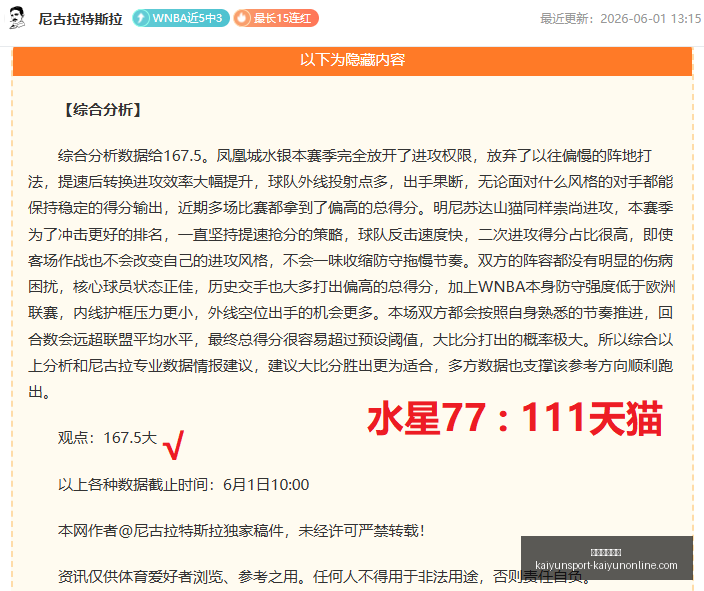Click the red checkmark beside 167.5大
704x591 pixels.
pyautogui.click(x=173, y=445)
